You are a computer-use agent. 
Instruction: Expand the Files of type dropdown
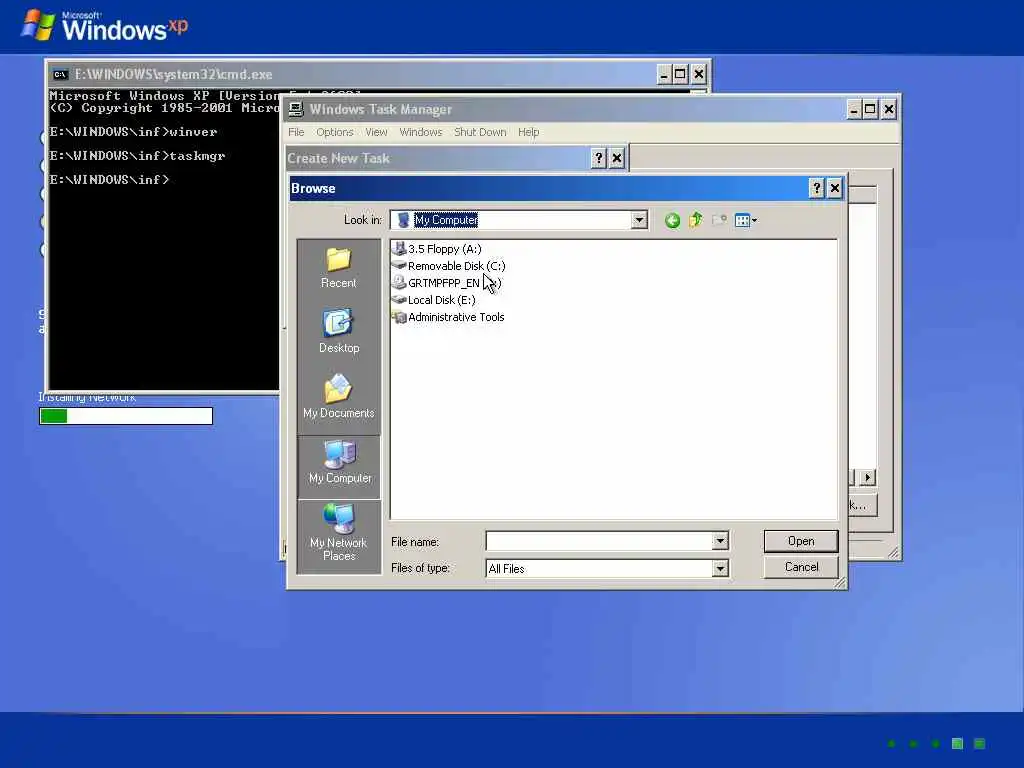[x=720, y=568]
